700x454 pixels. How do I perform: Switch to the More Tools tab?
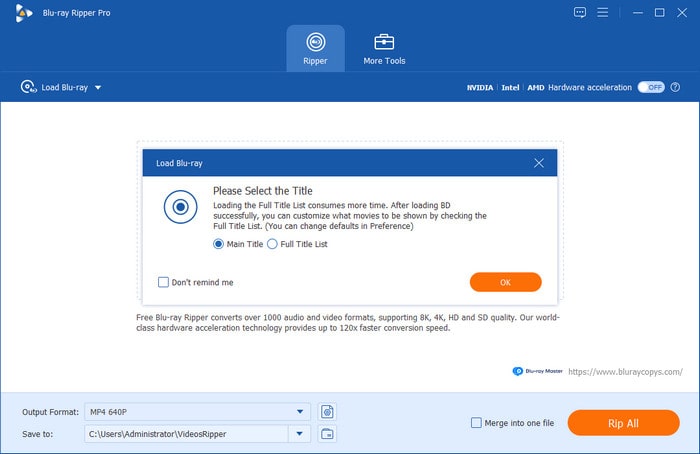click(384, 47)
